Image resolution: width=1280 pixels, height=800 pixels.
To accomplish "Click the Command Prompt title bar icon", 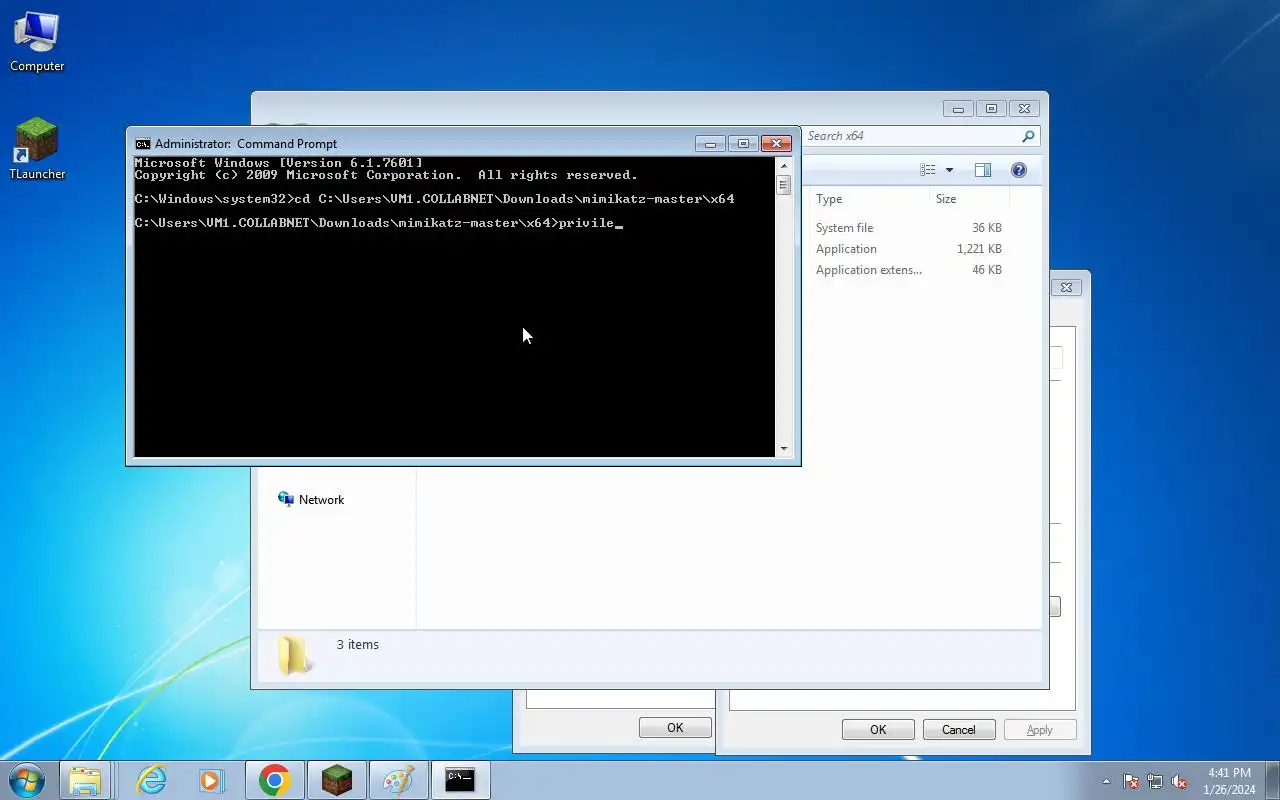I will coord(143,144).
